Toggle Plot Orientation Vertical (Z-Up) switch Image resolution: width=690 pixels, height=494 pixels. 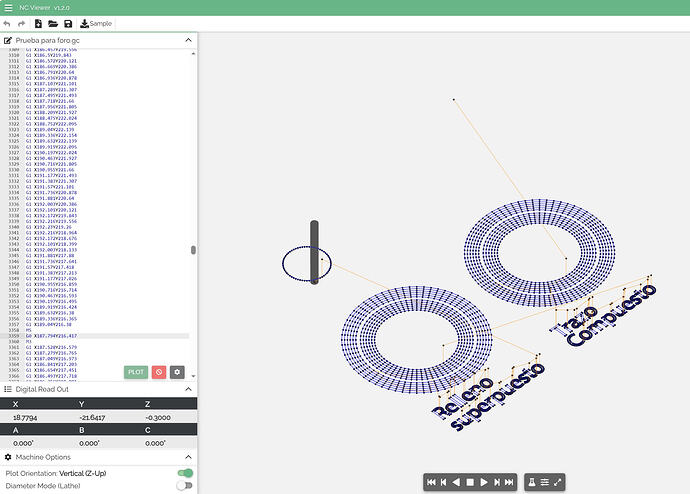(185, 473)
